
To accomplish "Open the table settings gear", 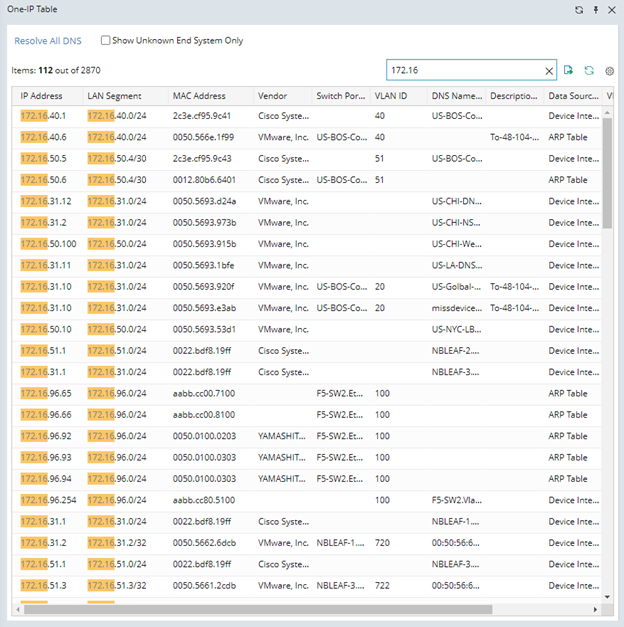I will [609, 71].
